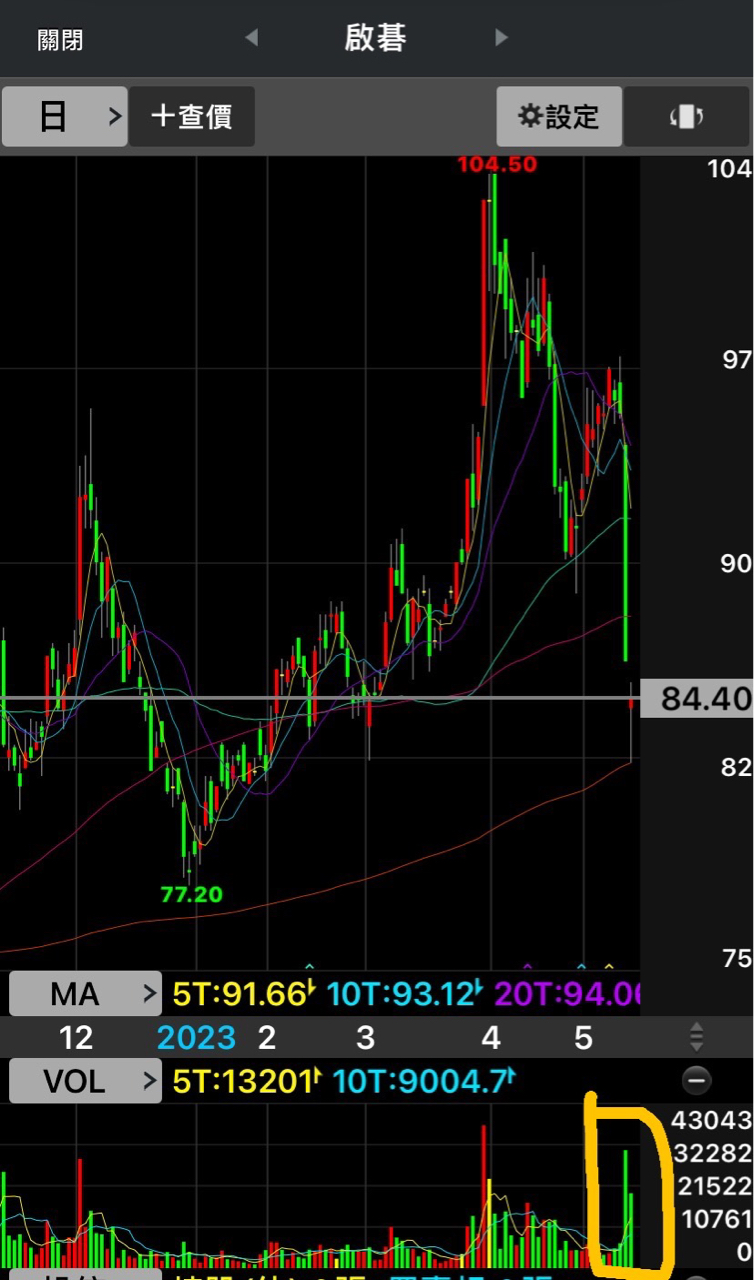
Task: Tap the up-down resize arrows icon
Action: (x=697, y=1037)
